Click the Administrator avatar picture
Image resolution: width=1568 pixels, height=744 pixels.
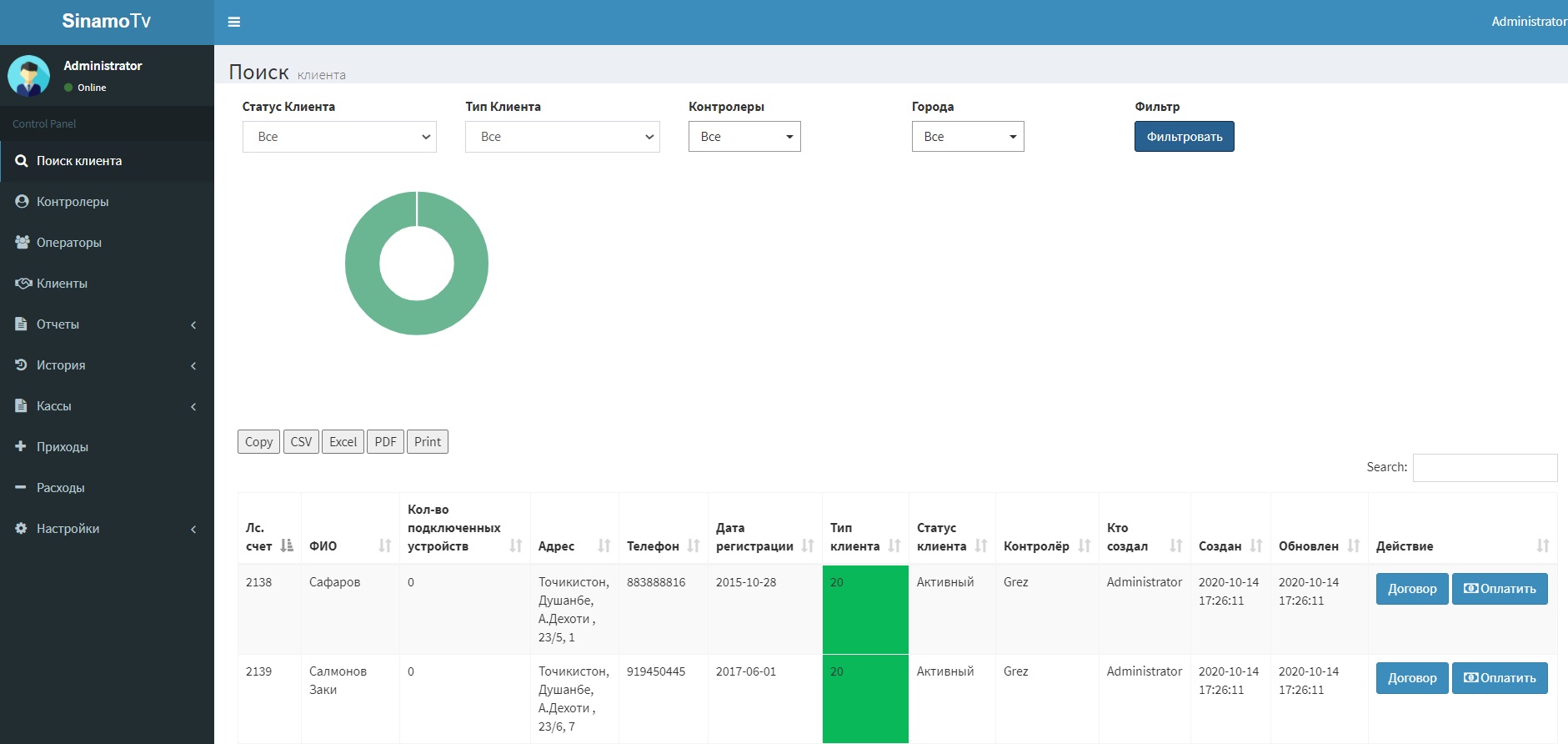(29, 76)
